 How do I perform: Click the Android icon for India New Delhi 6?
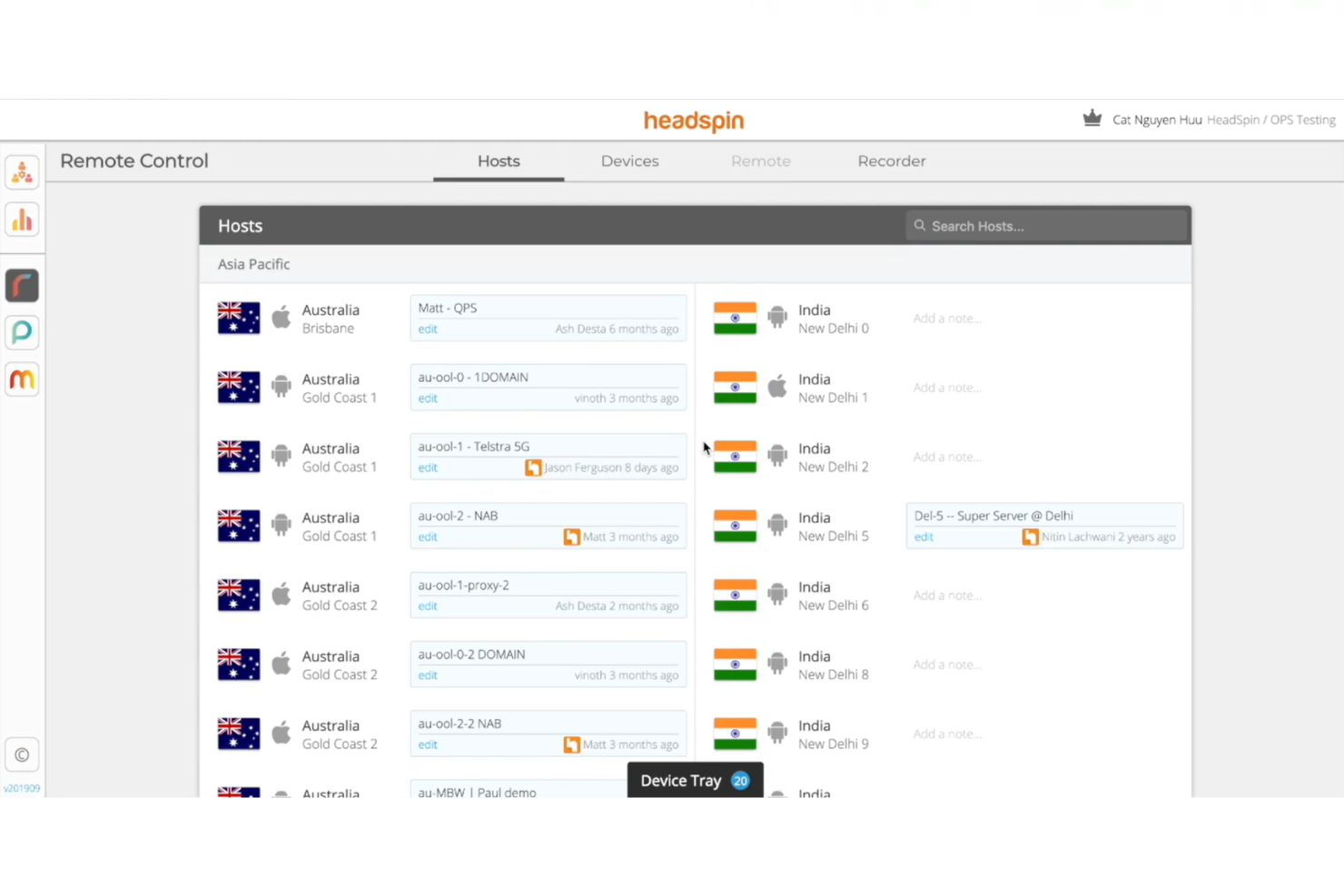pyautogui.click(x=777, y=595)
